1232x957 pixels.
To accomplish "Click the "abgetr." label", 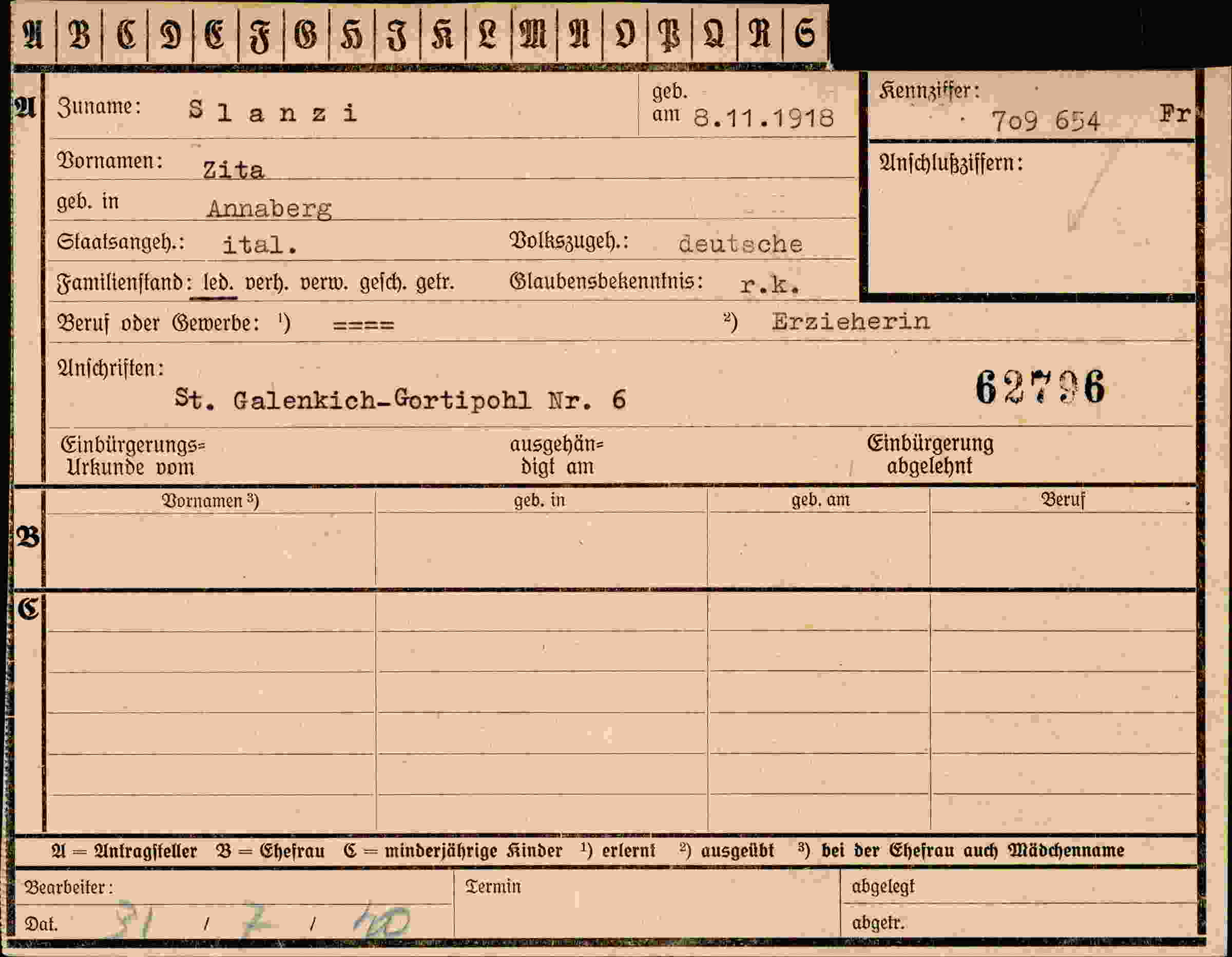I will (x=878, y=923).
